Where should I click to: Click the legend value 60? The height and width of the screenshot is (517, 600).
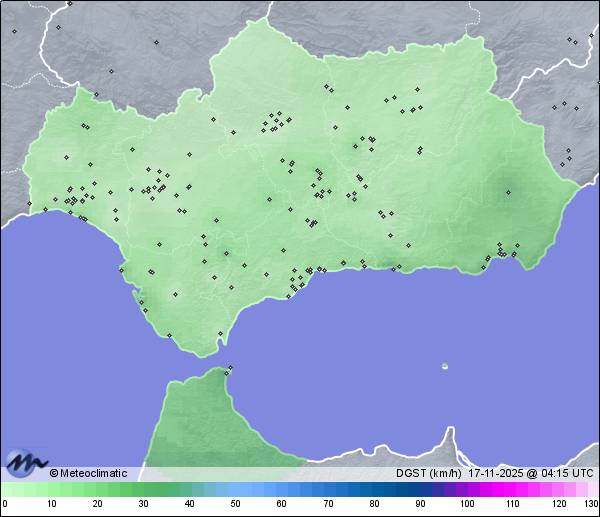point(281,504)
